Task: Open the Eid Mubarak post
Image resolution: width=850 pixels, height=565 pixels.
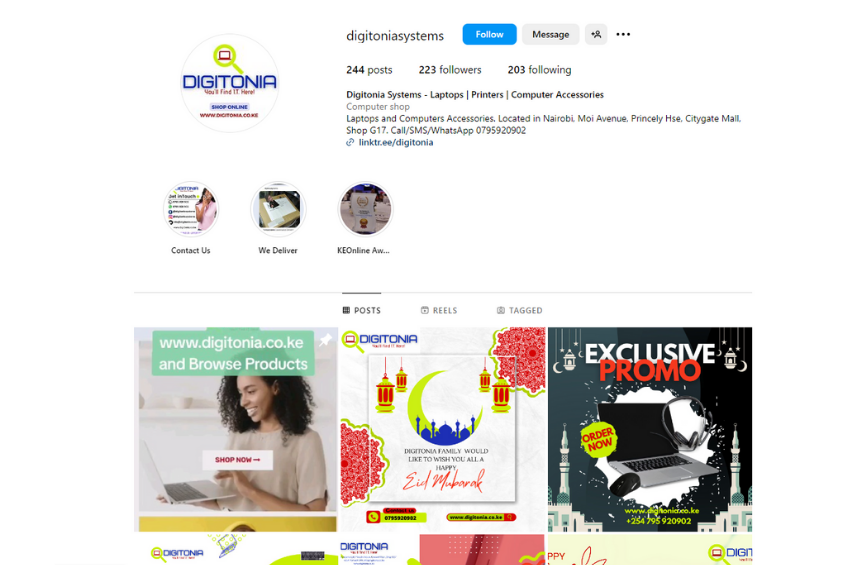Action: (443, 429)
